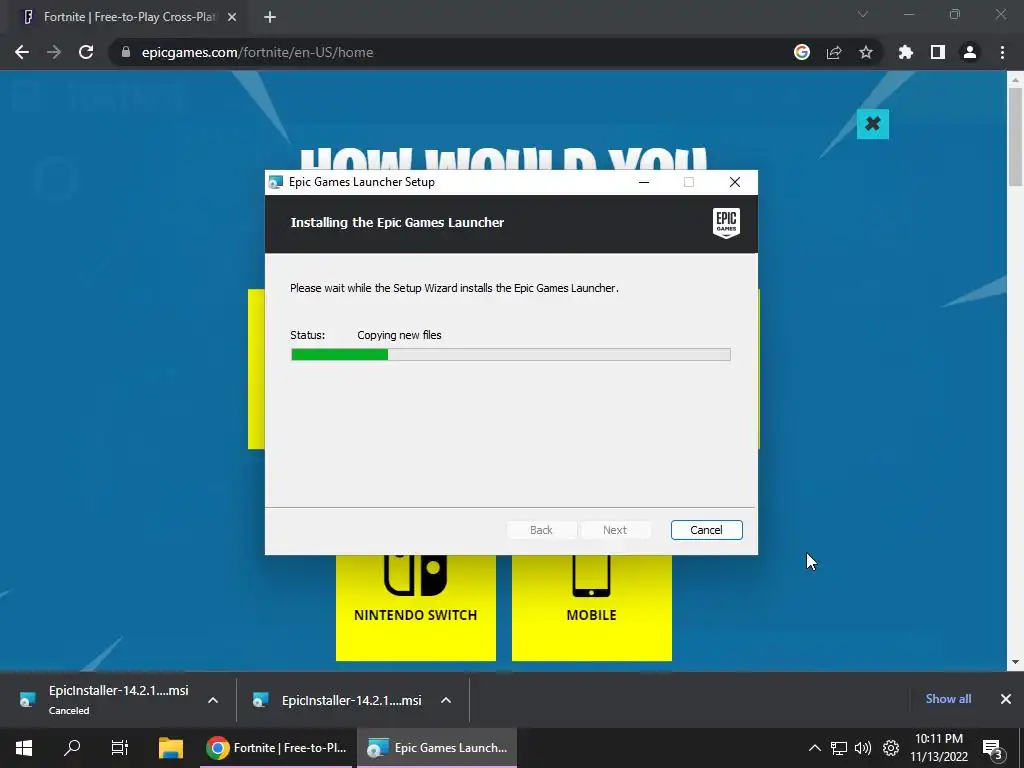Show all downloads
Viewport: 1024px width, 768px height.
[948, 699]
